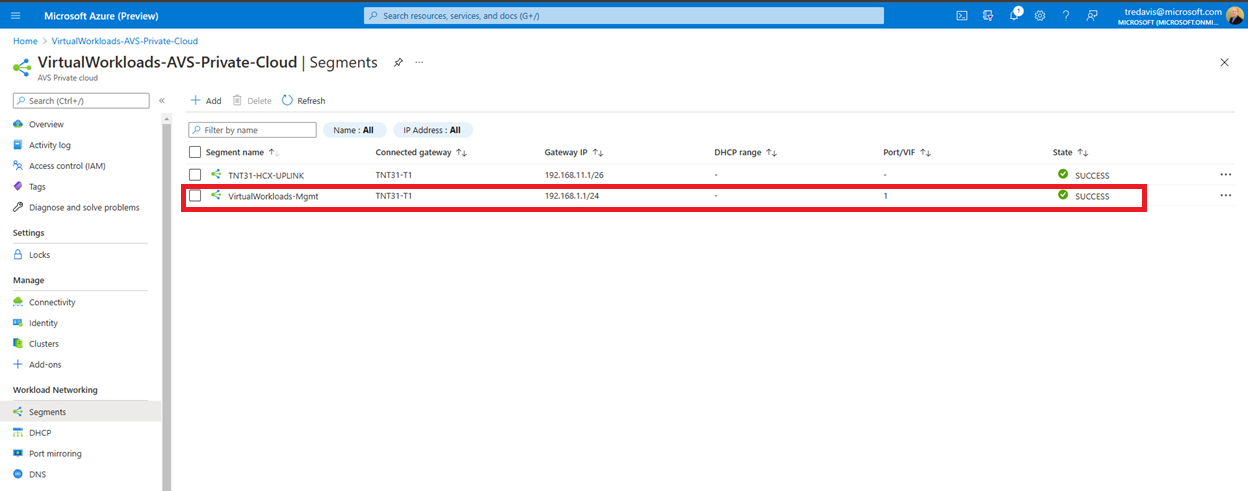Open the IP Address : All filter
This screenshot has height=491, width=1248.
(x=432, y=130)
